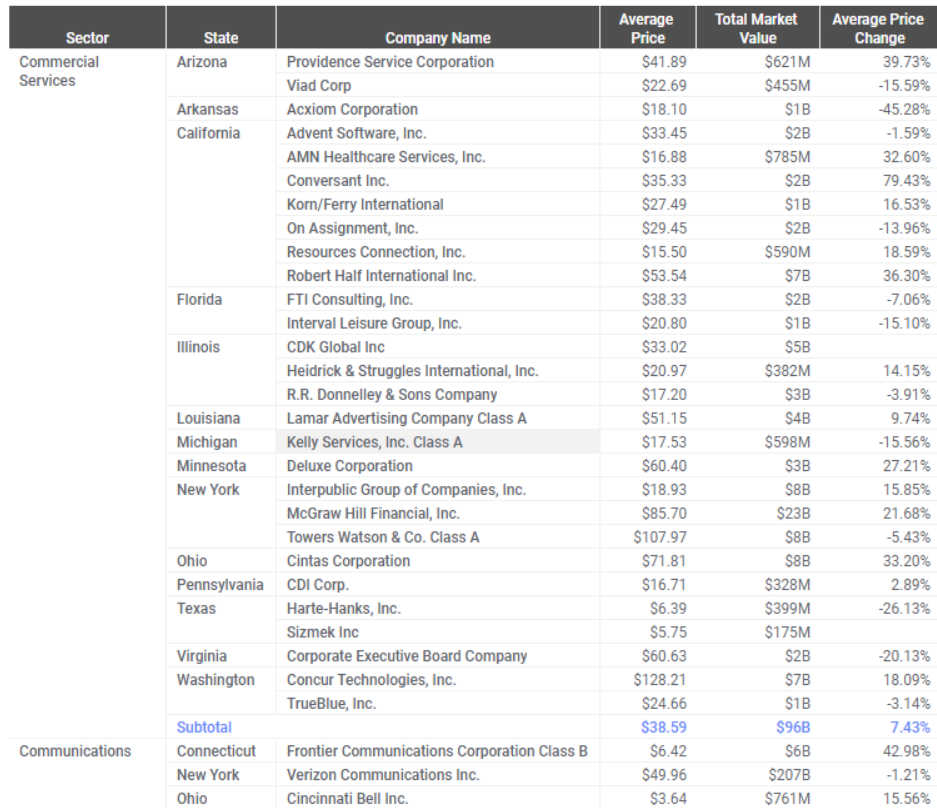Click the Pennsylvania state cell
The height and width of the screenshot is (808, 937).
(220, 584)
